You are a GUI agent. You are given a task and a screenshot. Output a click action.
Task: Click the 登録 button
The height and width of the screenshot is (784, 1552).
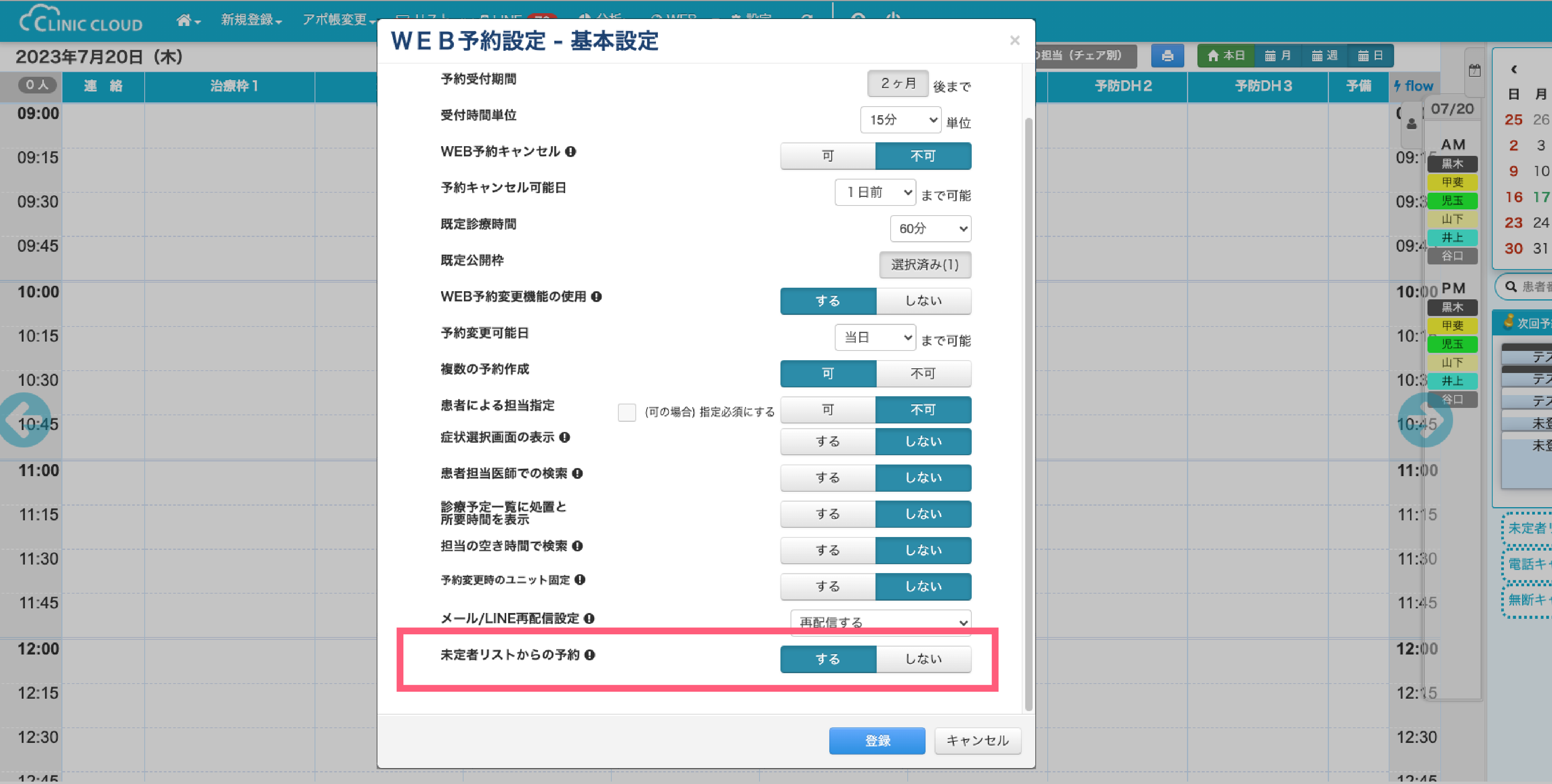point(877,741)
